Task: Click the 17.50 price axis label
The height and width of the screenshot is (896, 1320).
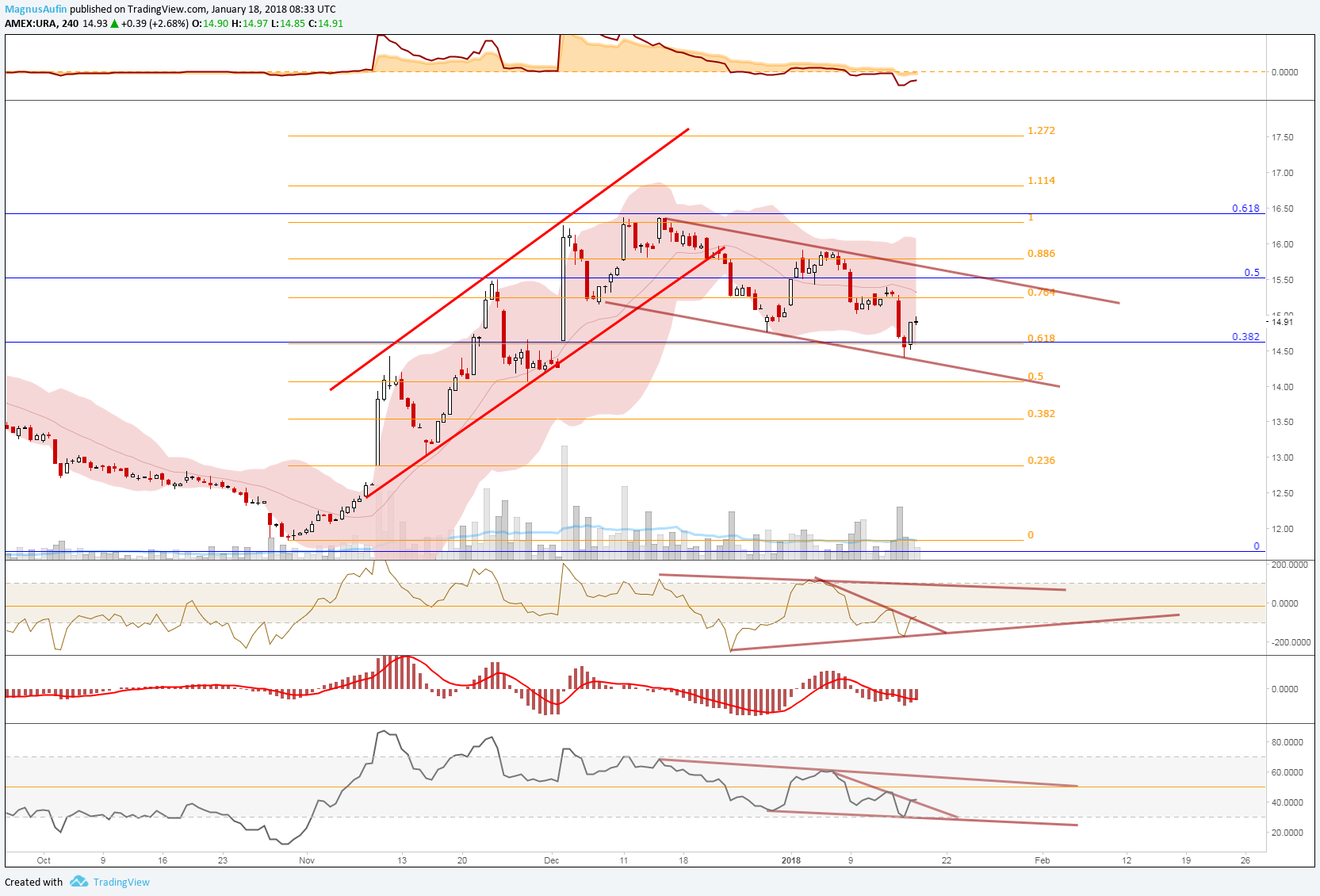Action: 1283,138
